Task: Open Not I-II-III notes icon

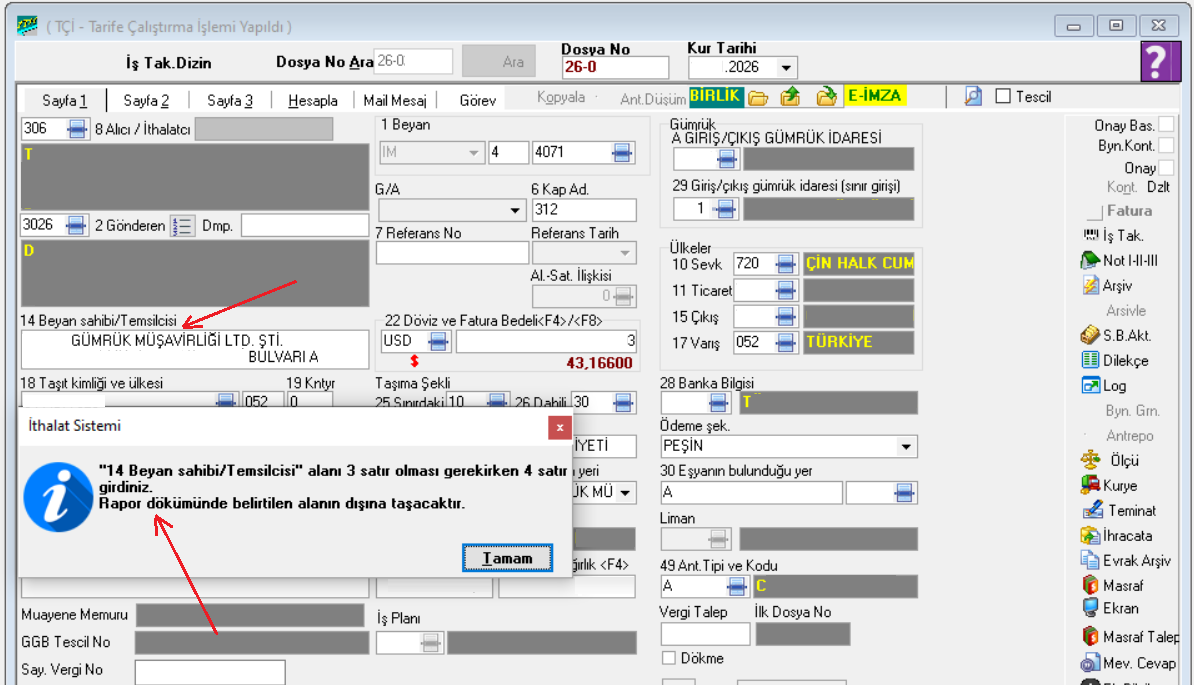Action: coord(1090,260)
